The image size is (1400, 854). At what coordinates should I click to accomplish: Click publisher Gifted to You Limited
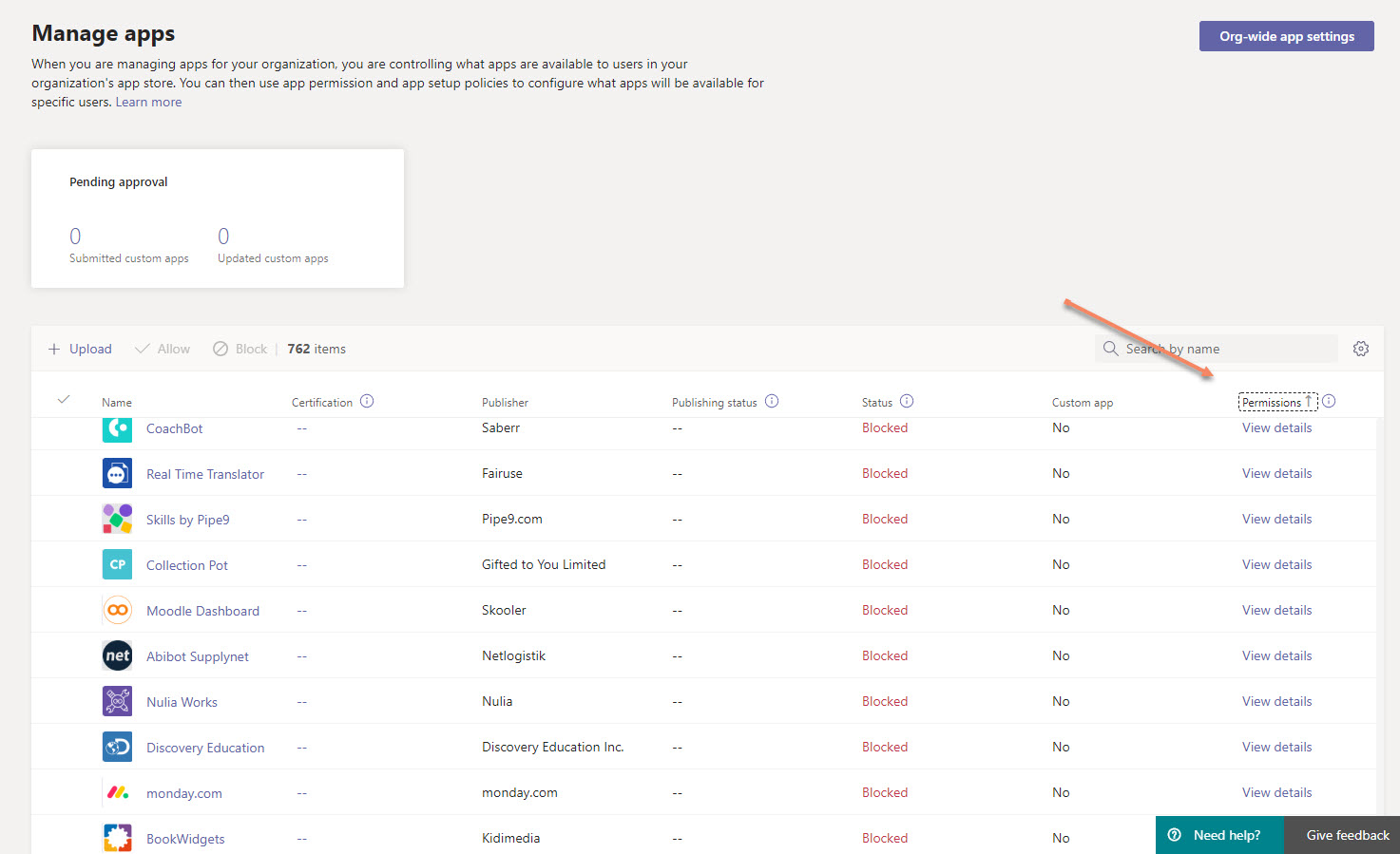(544, 564)
